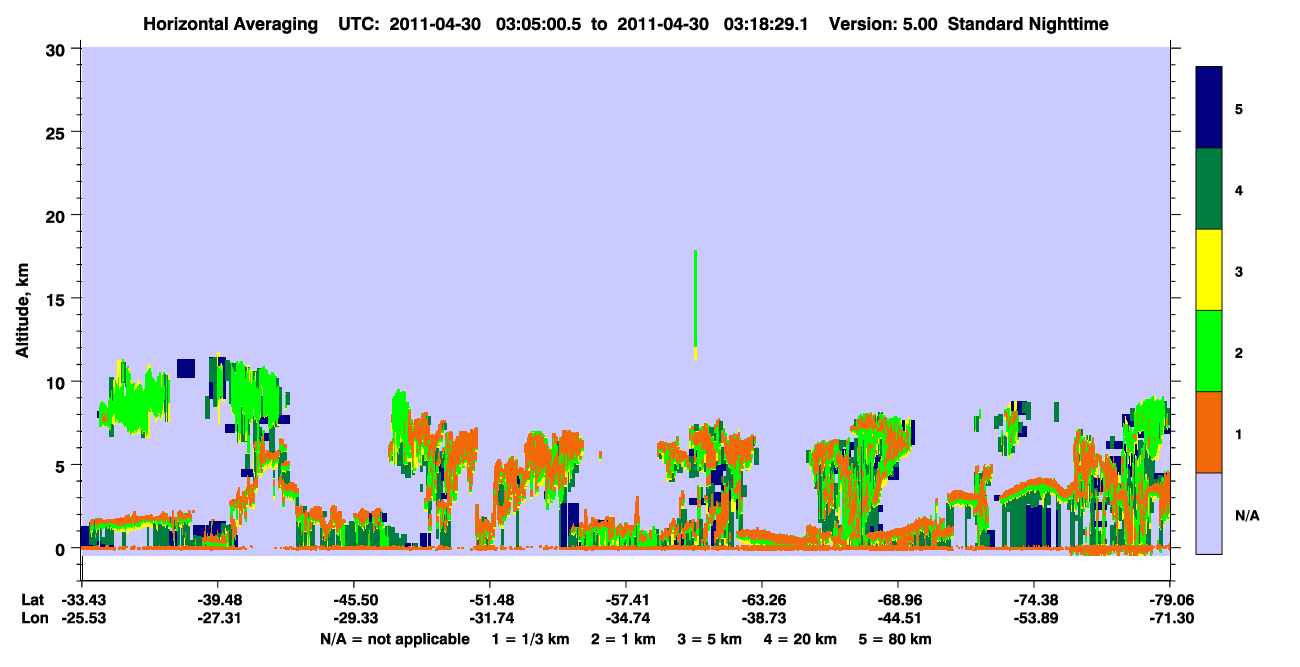Click the '3 = 5 km' legend text
The height and width of the screenshot is (667, 1300).
(710, 639)
